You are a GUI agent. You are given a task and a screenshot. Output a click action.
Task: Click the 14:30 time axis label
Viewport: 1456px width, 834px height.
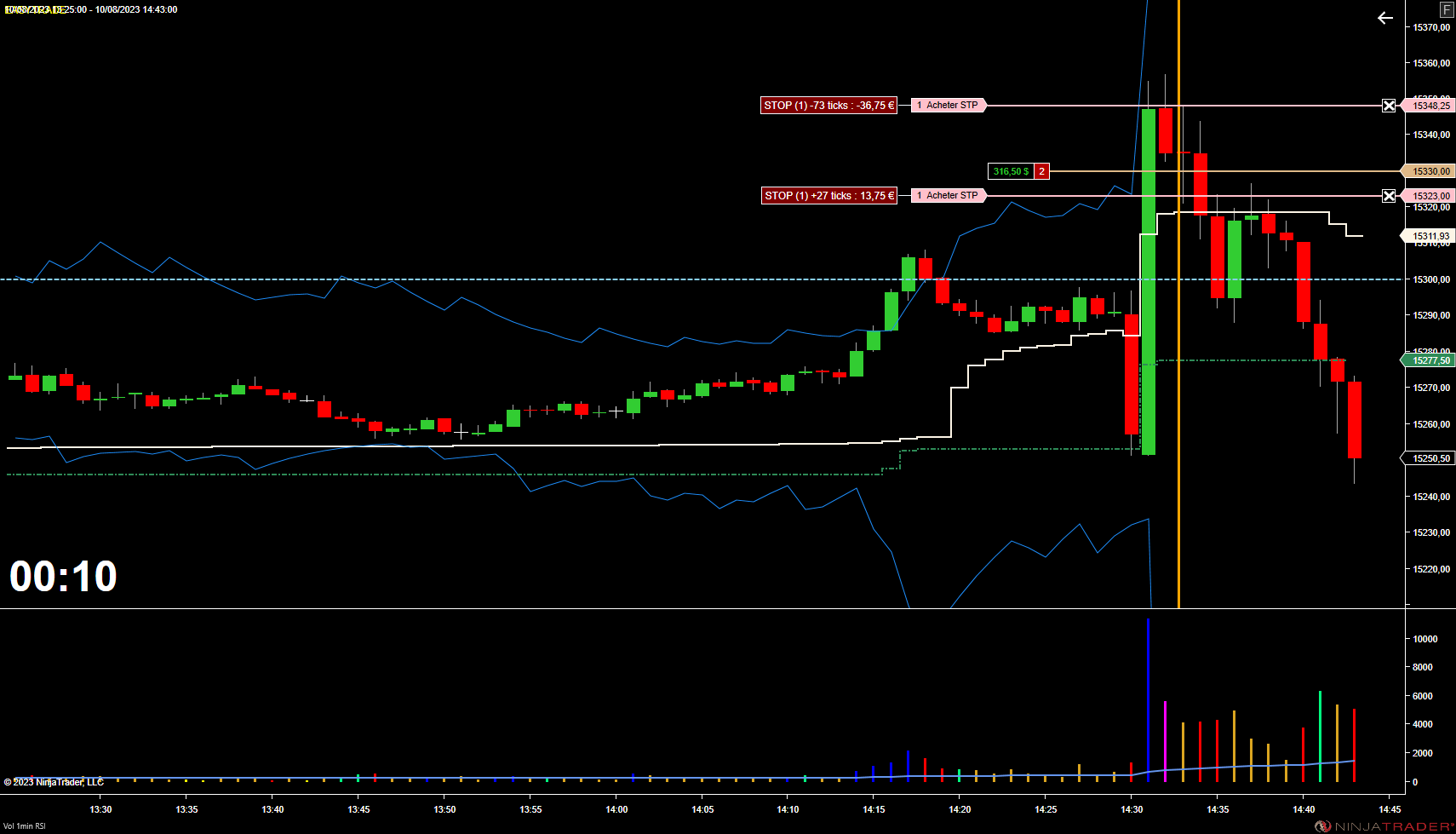1132,809
